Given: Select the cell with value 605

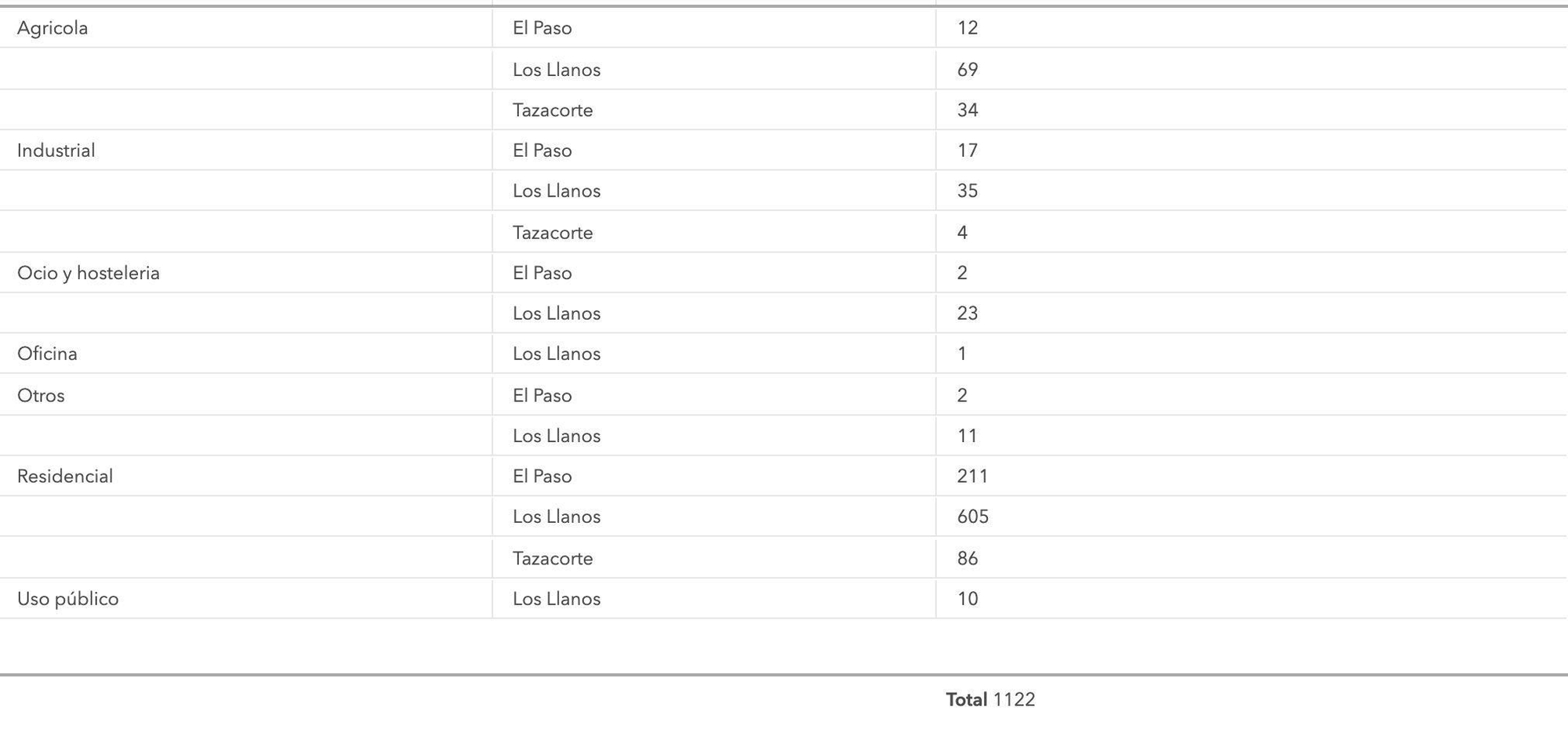Looking at the screenshot, I should click(972, 517).
